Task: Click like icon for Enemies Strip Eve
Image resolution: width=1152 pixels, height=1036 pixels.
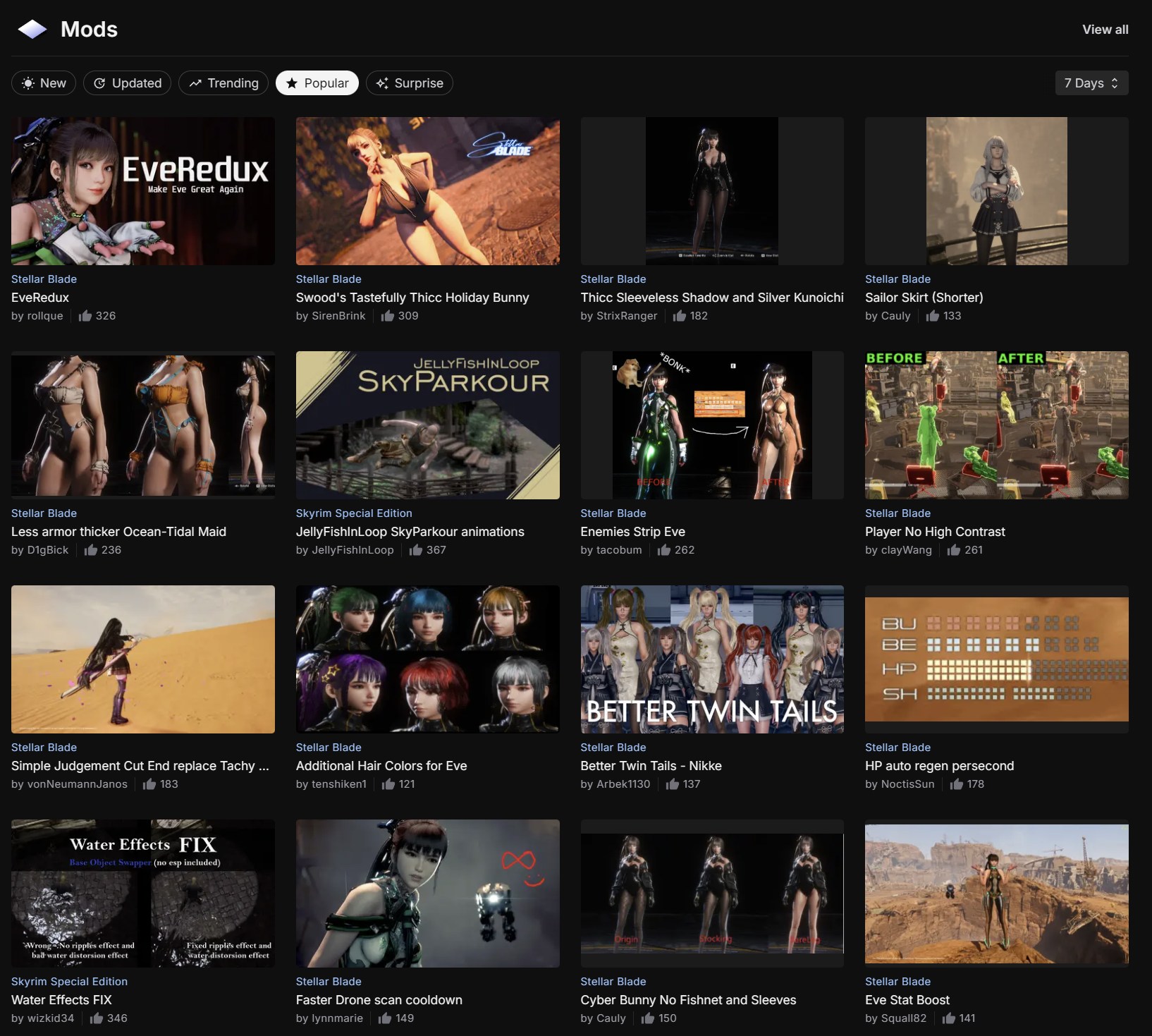Action: point(664,550)
